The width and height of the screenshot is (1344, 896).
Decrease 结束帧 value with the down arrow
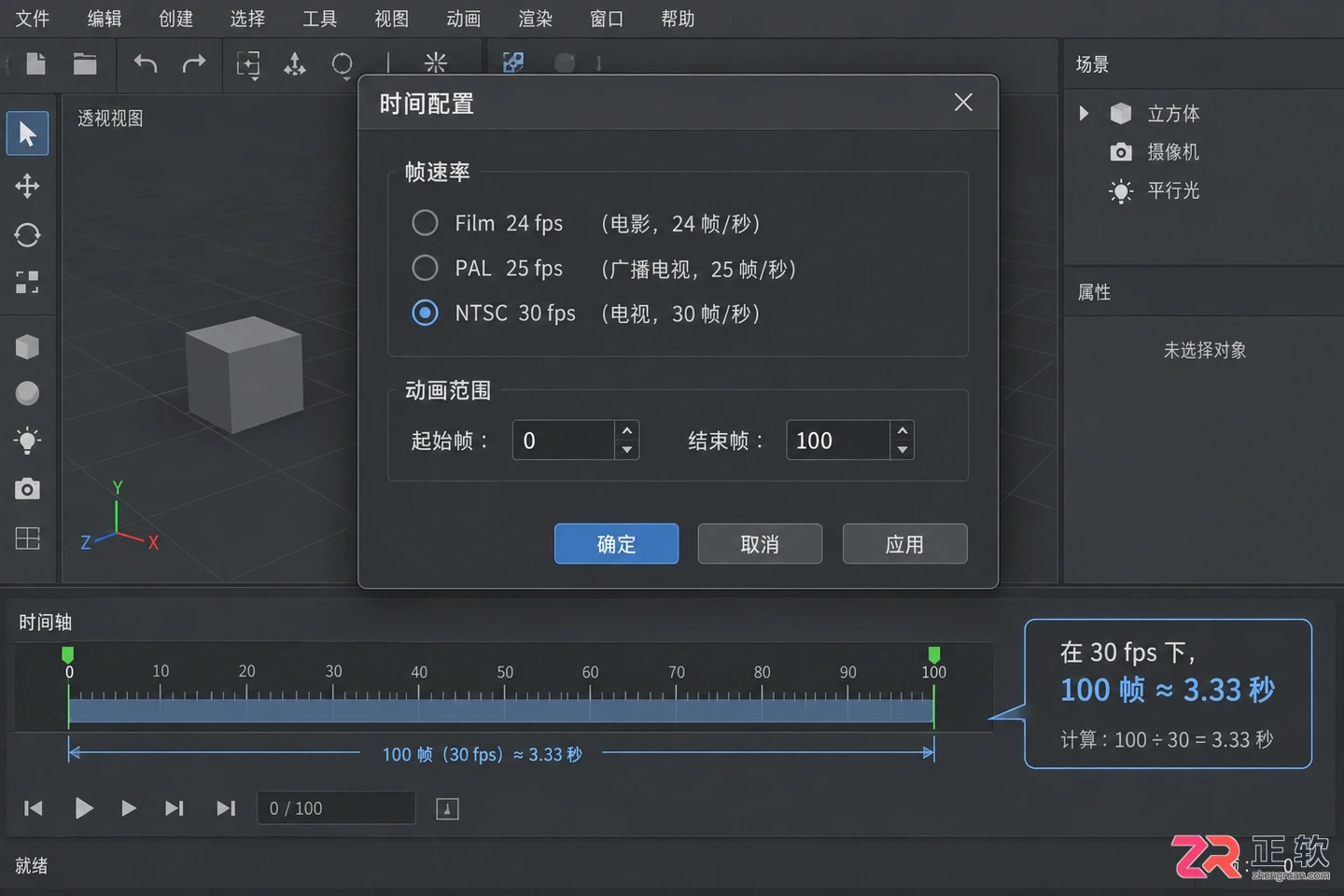coord(902,450)
